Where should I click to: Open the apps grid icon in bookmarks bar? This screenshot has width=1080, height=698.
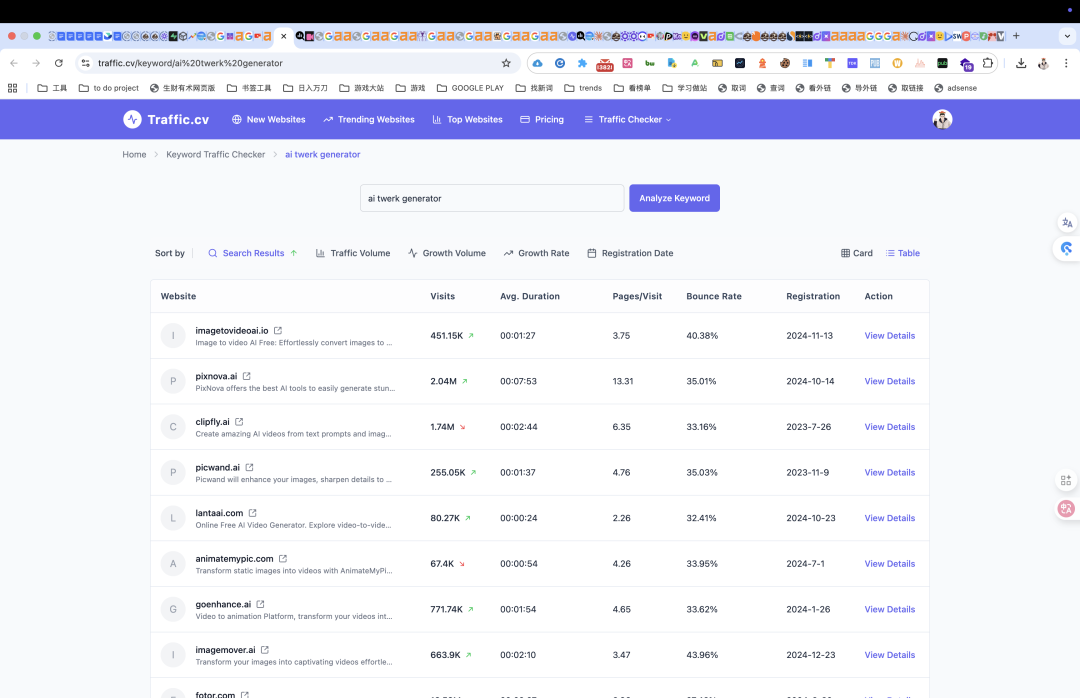[12, 88]
